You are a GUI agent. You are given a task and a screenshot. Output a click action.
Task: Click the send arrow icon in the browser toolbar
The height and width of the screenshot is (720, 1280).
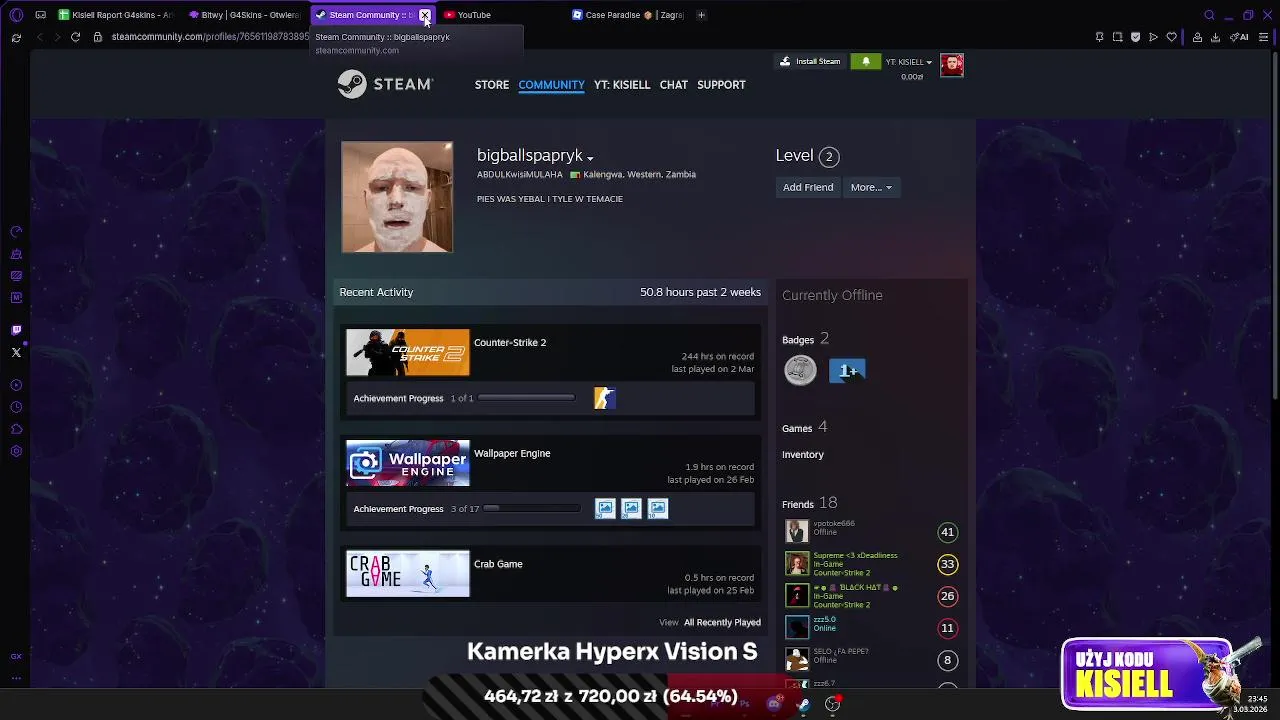click(x=1153, y=37)
